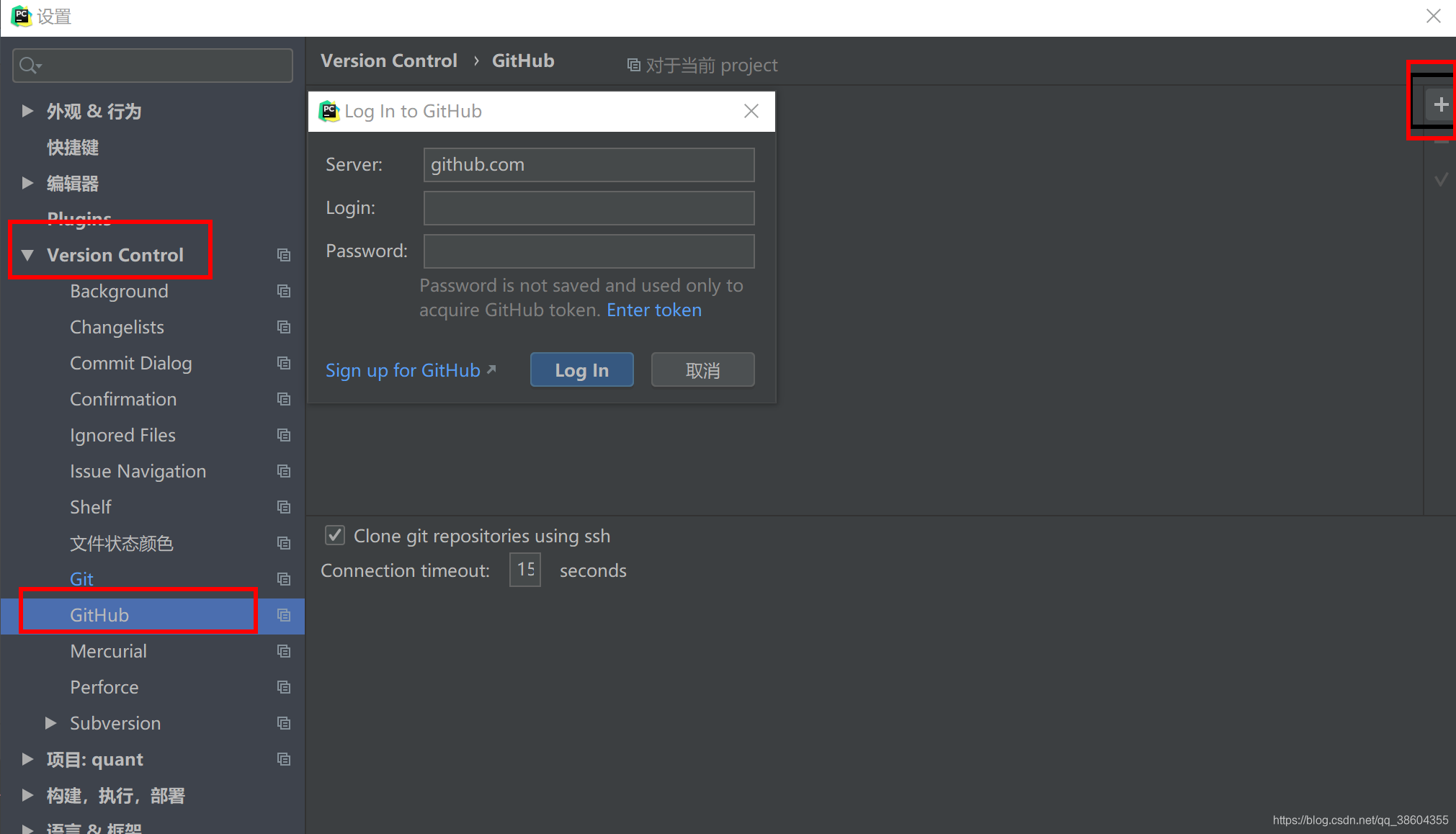Click project-level icon beside Ignored Files

point(284,435)
